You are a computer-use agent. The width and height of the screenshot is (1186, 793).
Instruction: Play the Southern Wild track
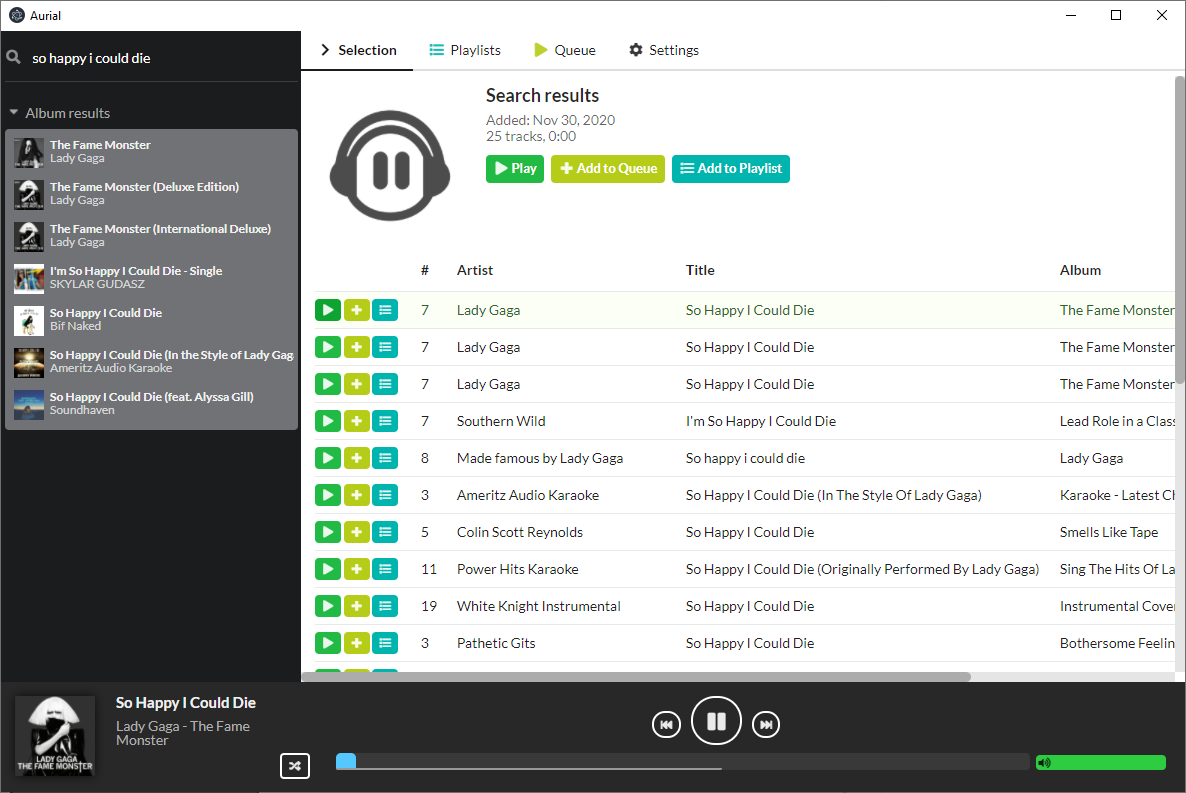pyautogui.click(x=328, y=421)
